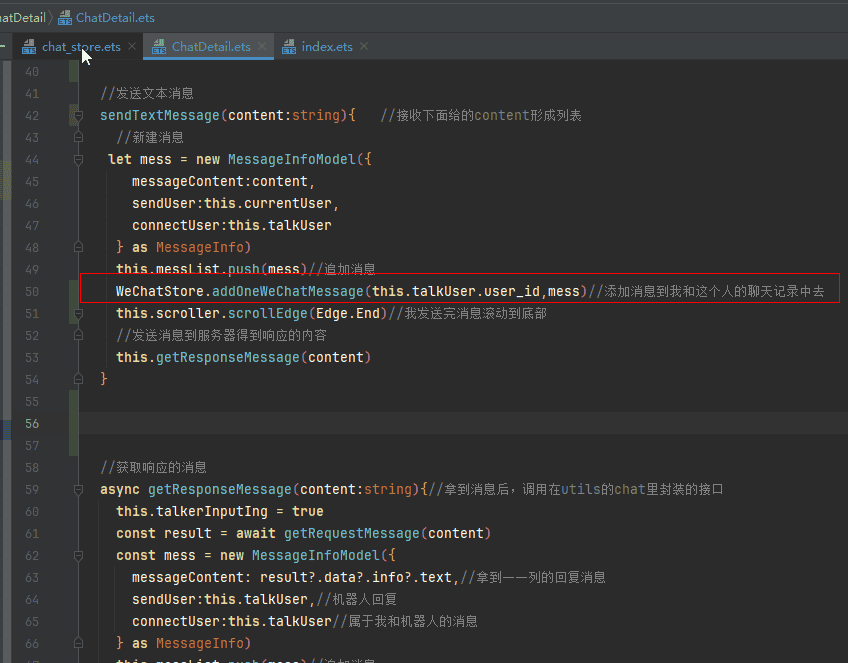This screenshot has height=663, width=848.
Task: Close the ChatDetail.ets tab
Action: coord(262,45)
